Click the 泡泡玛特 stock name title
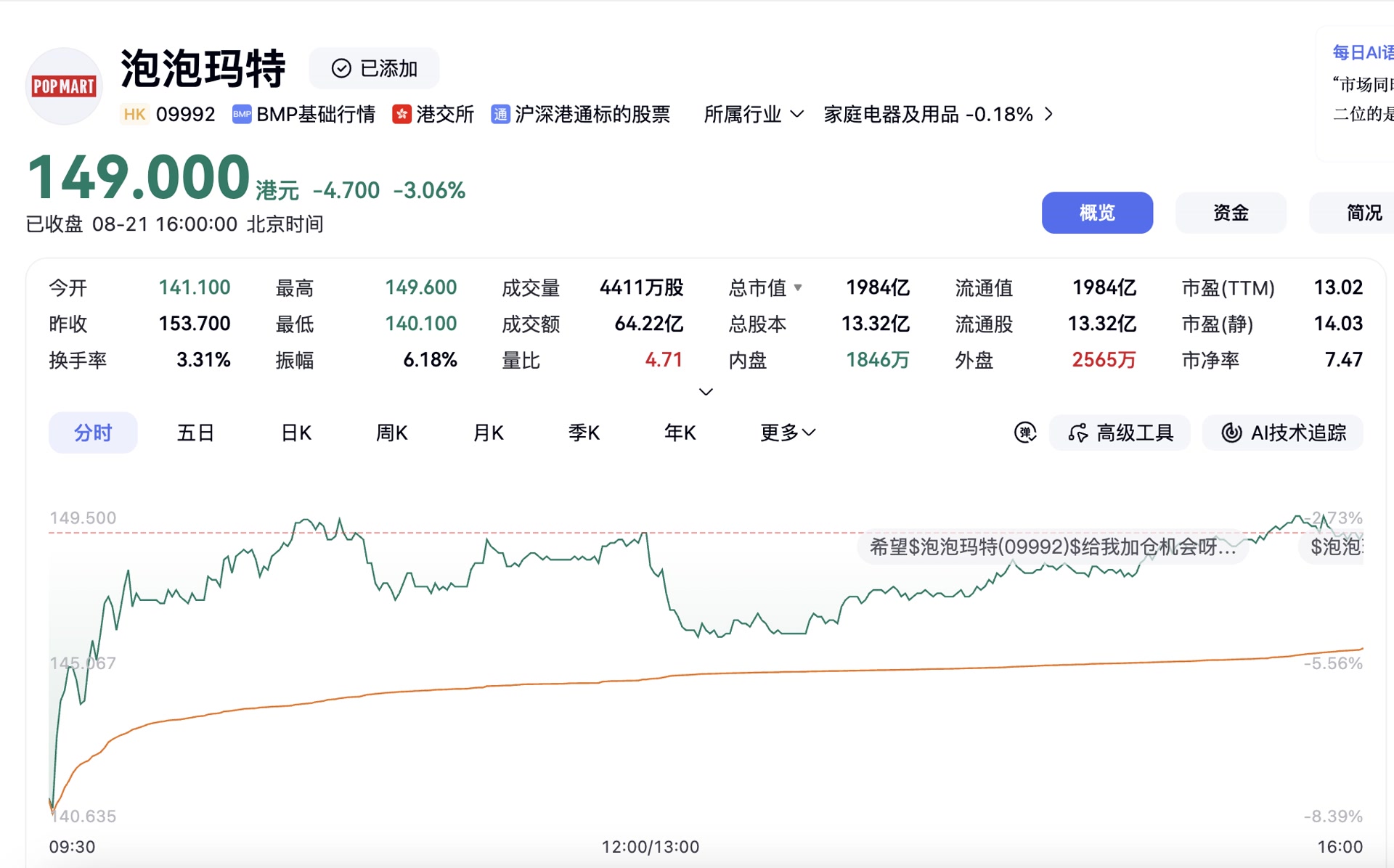This screenshot has height=868, width=1394. (203, 69)
